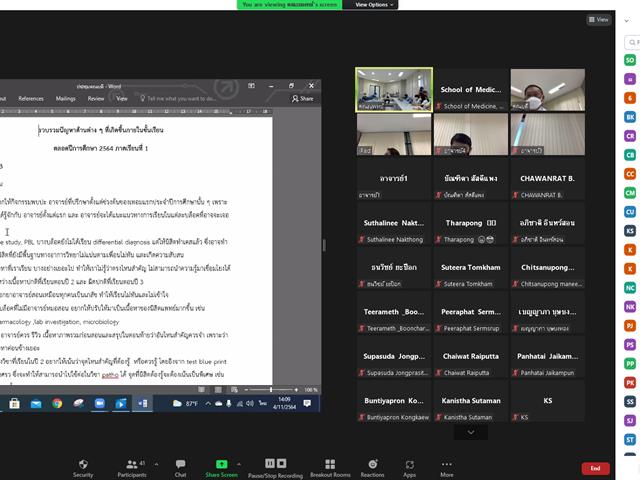Open Microsoft Store from shared taskbar
This screenshot has height=480, width=640.
tap(14, 404)
